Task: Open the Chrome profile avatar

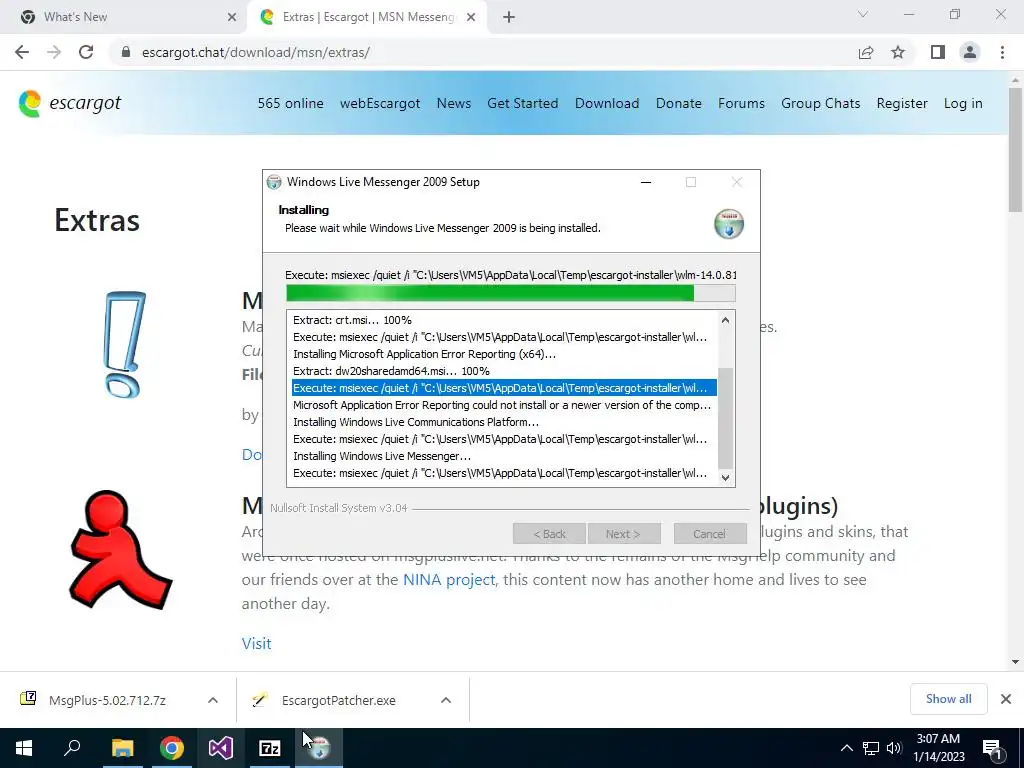Action: tap(970, 52)
